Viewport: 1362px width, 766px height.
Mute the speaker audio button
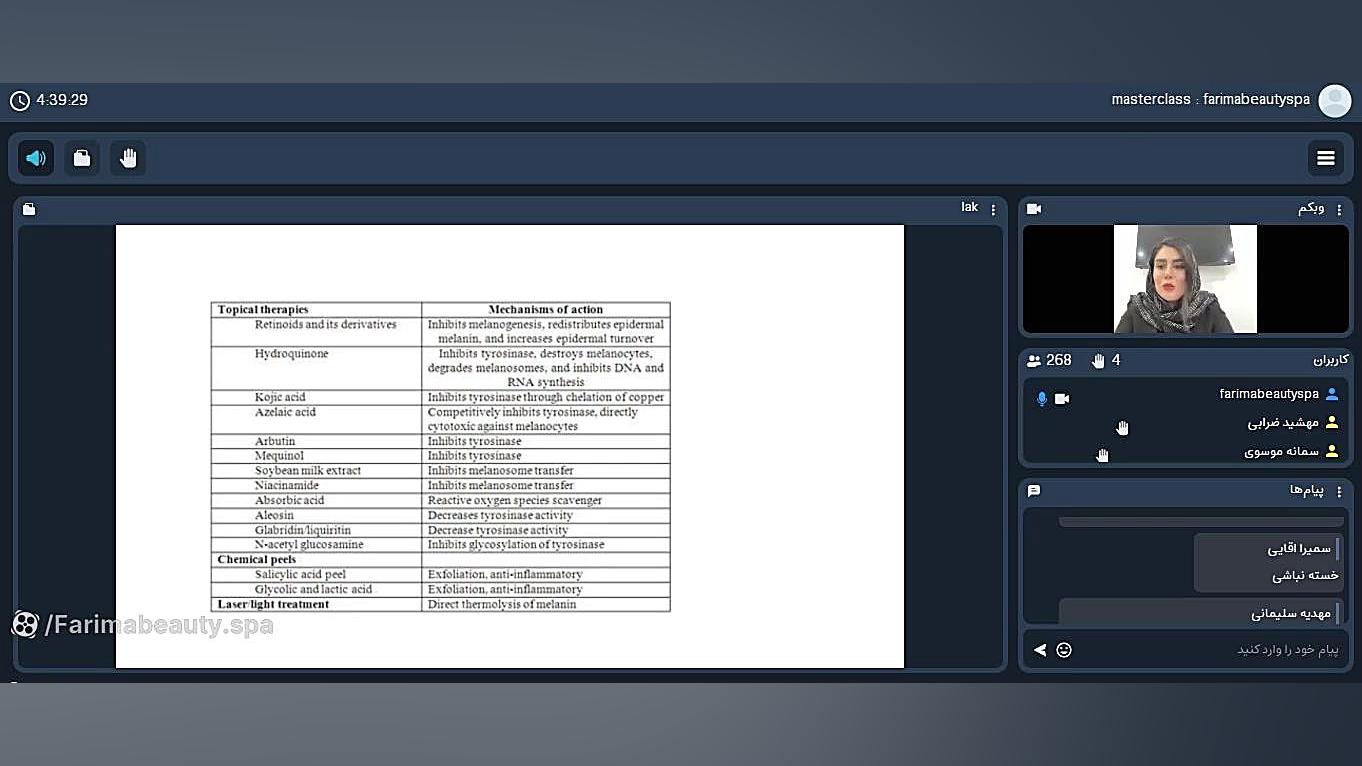pyautogui.click(x=36, y=158)
